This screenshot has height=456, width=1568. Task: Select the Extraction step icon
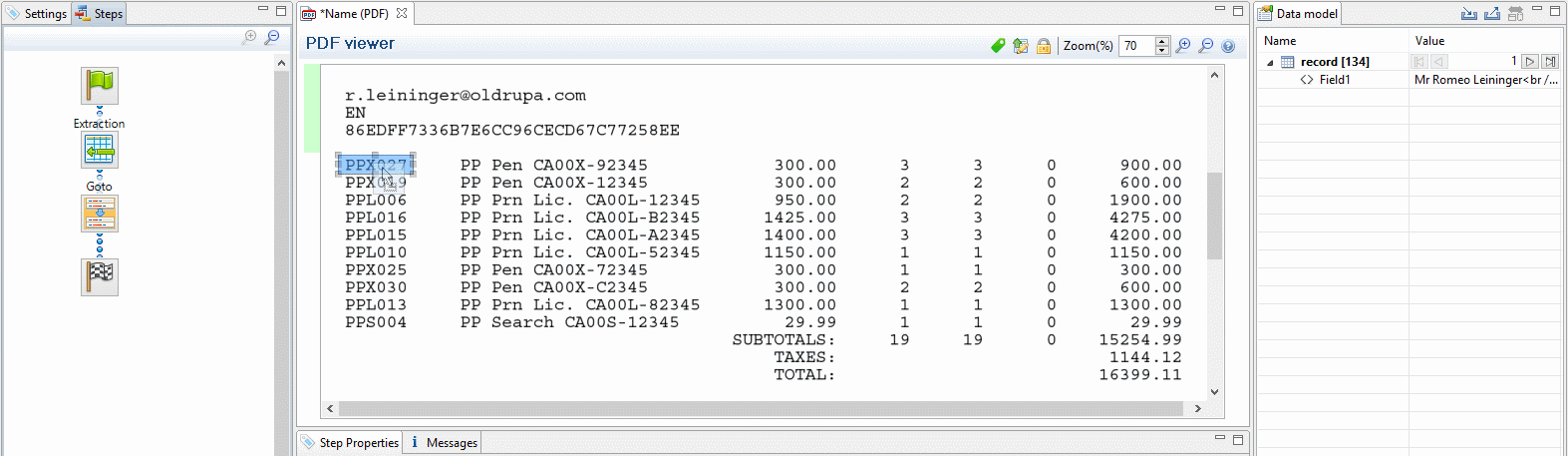click(x=100, y=150)
